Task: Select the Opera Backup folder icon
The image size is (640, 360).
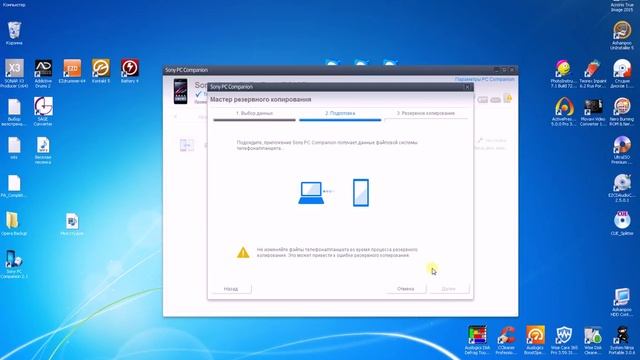Action: 14,224
